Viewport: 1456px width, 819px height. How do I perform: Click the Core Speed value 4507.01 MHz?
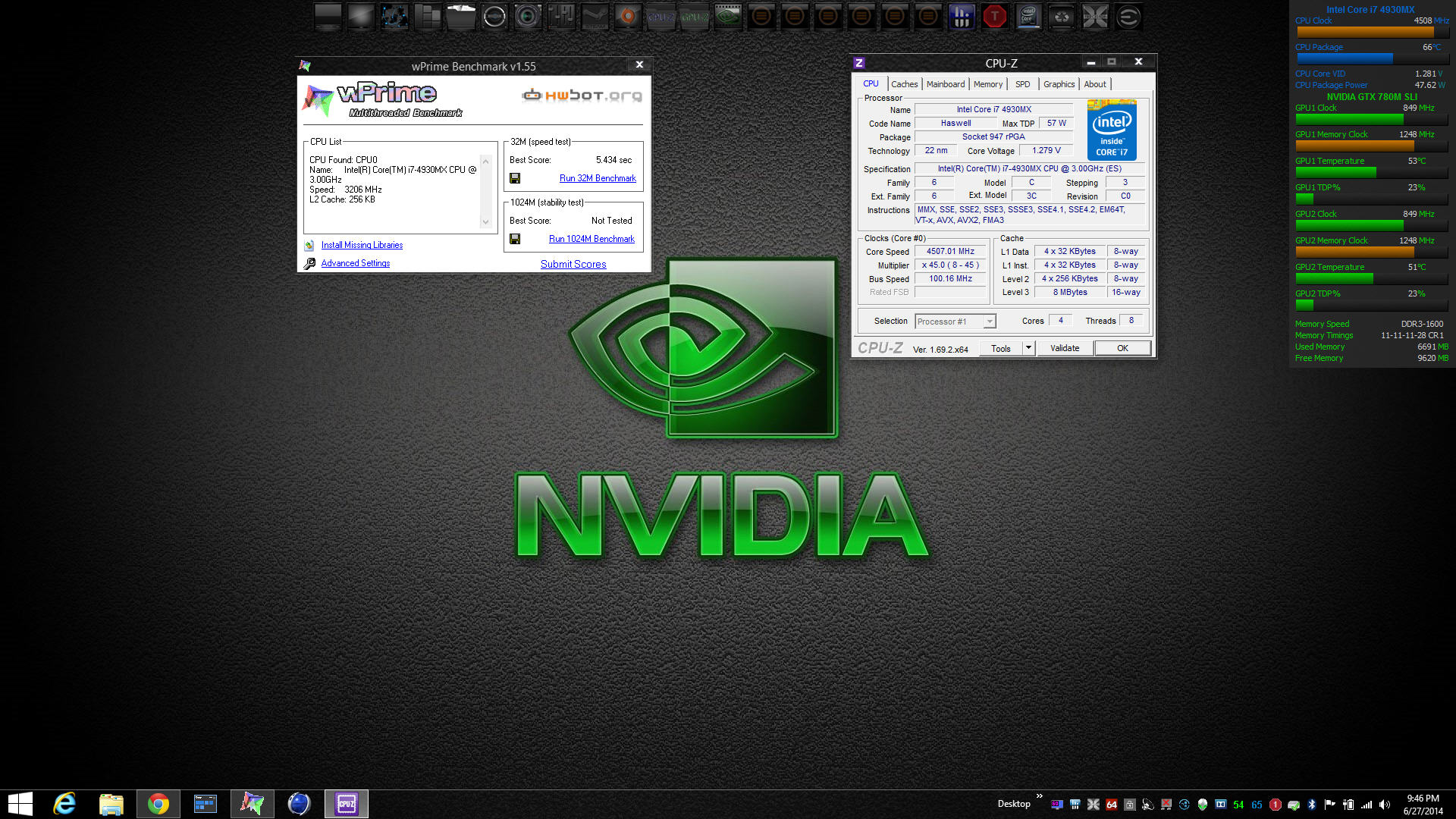click(950, 251)
